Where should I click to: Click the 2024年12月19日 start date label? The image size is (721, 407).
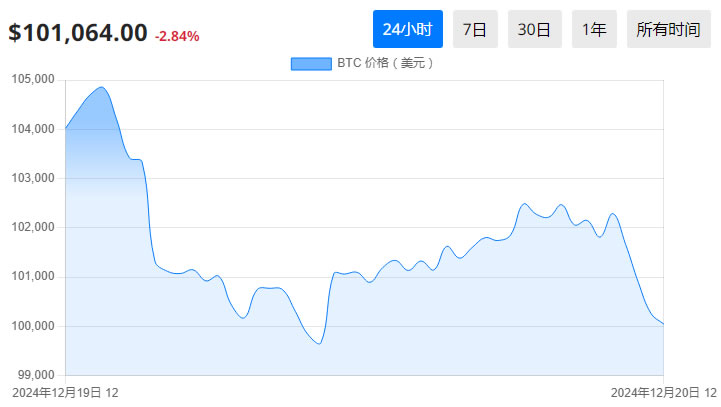pyautogui.click(x=64, y=393)
